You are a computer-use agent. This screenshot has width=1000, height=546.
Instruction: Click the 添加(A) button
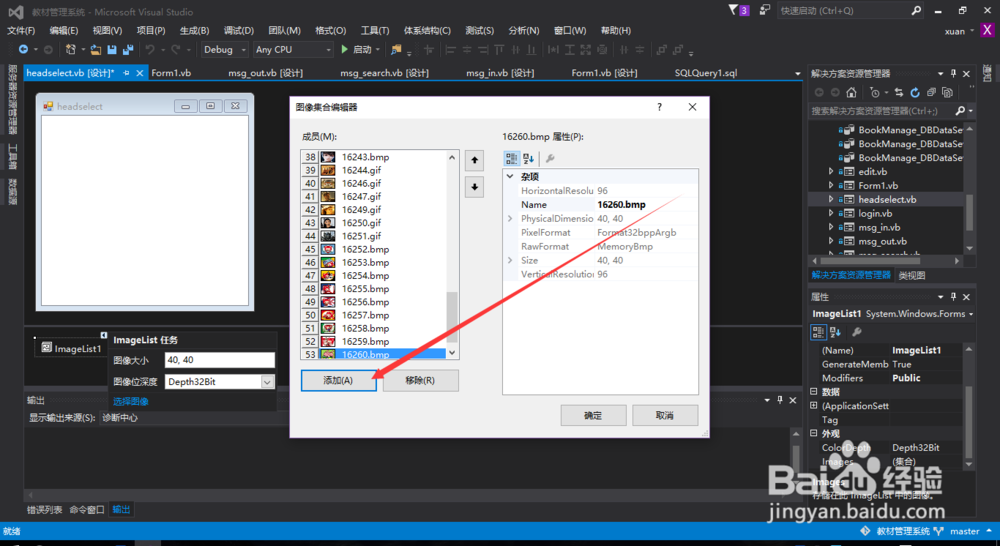pos(338,380)
